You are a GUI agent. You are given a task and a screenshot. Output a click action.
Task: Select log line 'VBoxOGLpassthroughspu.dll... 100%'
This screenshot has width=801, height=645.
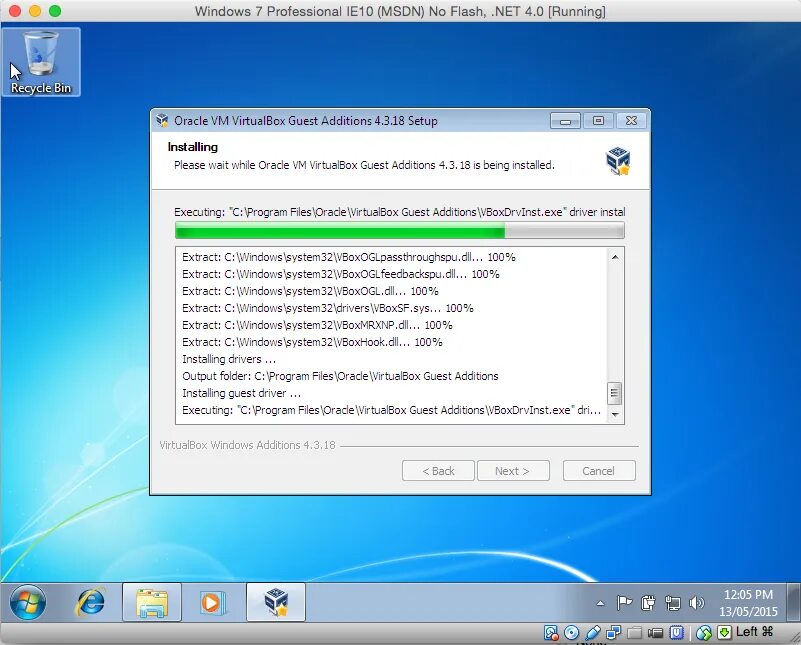click(349, 257)
